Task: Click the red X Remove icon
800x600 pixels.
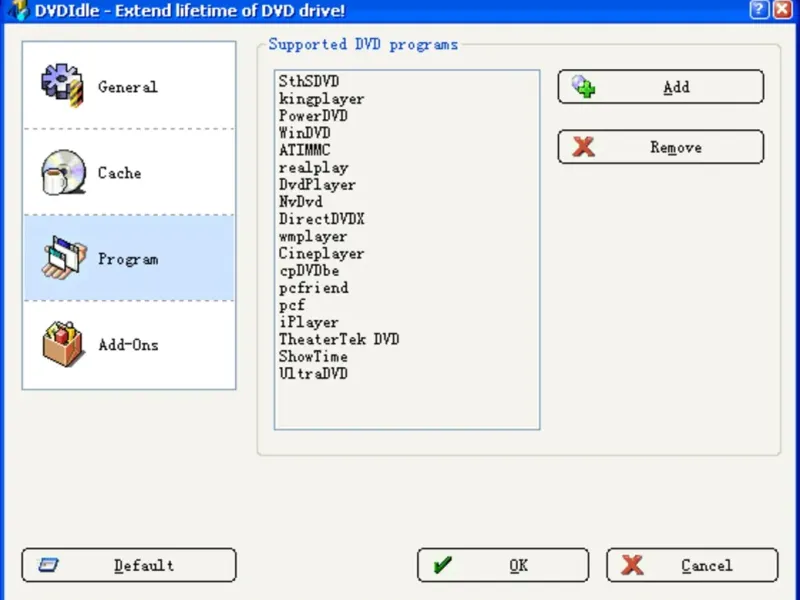Action: click(x=583, y=147)
